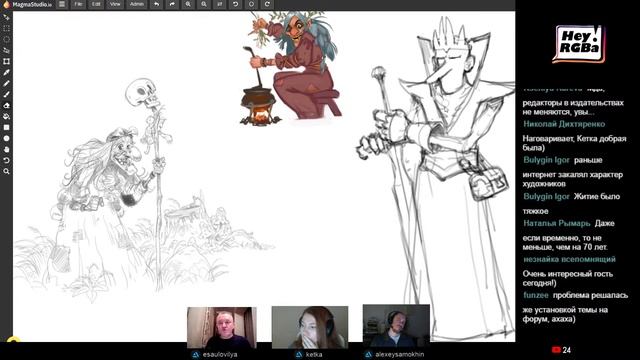Zoom out with the second magnifier toolbar icon
The width and height of the screenshot is (640, 360).
pyautogui.click(x=204, y=4)
